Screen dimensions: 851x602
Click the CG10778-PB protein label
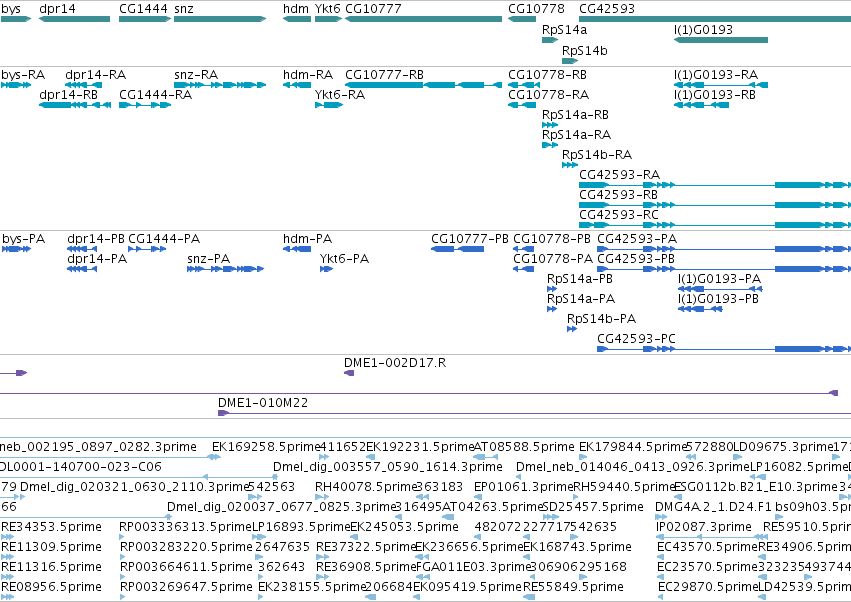[552, 239]
